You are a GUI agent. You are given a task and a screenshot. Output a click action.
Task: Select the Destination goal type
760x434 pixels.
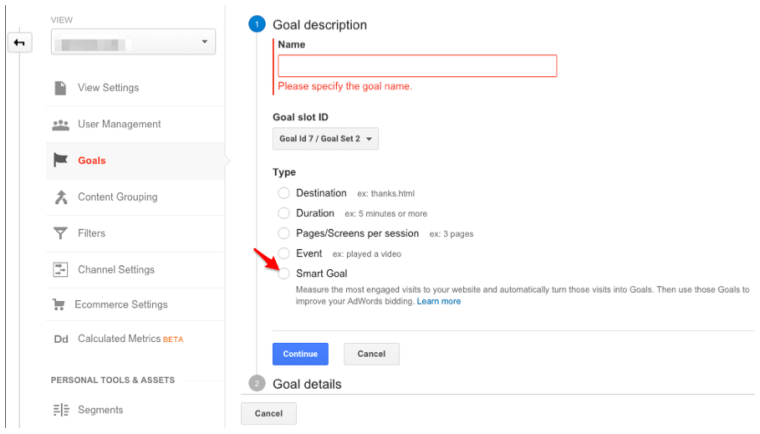point(284,193)
